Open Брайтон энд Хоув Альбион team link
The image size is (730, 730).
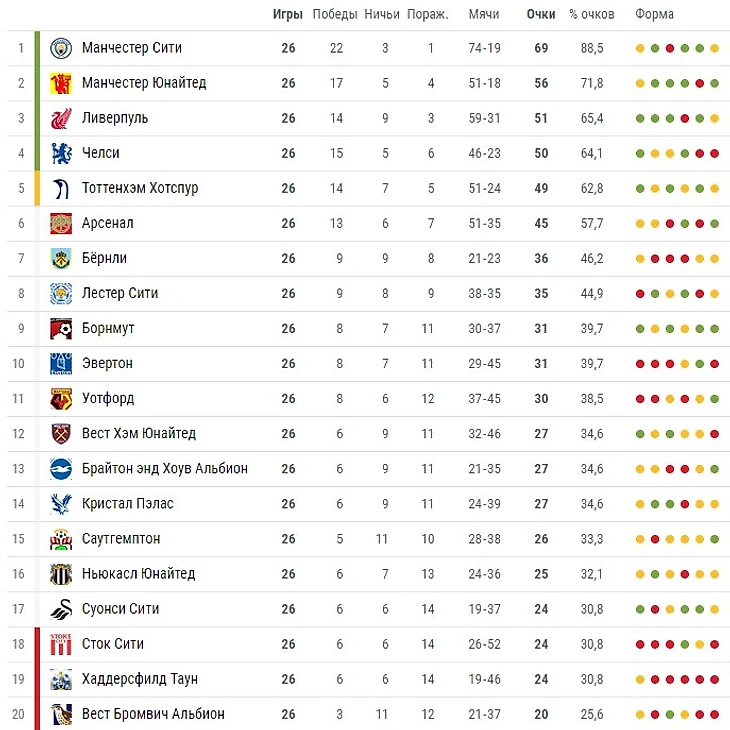coord(165,469)
